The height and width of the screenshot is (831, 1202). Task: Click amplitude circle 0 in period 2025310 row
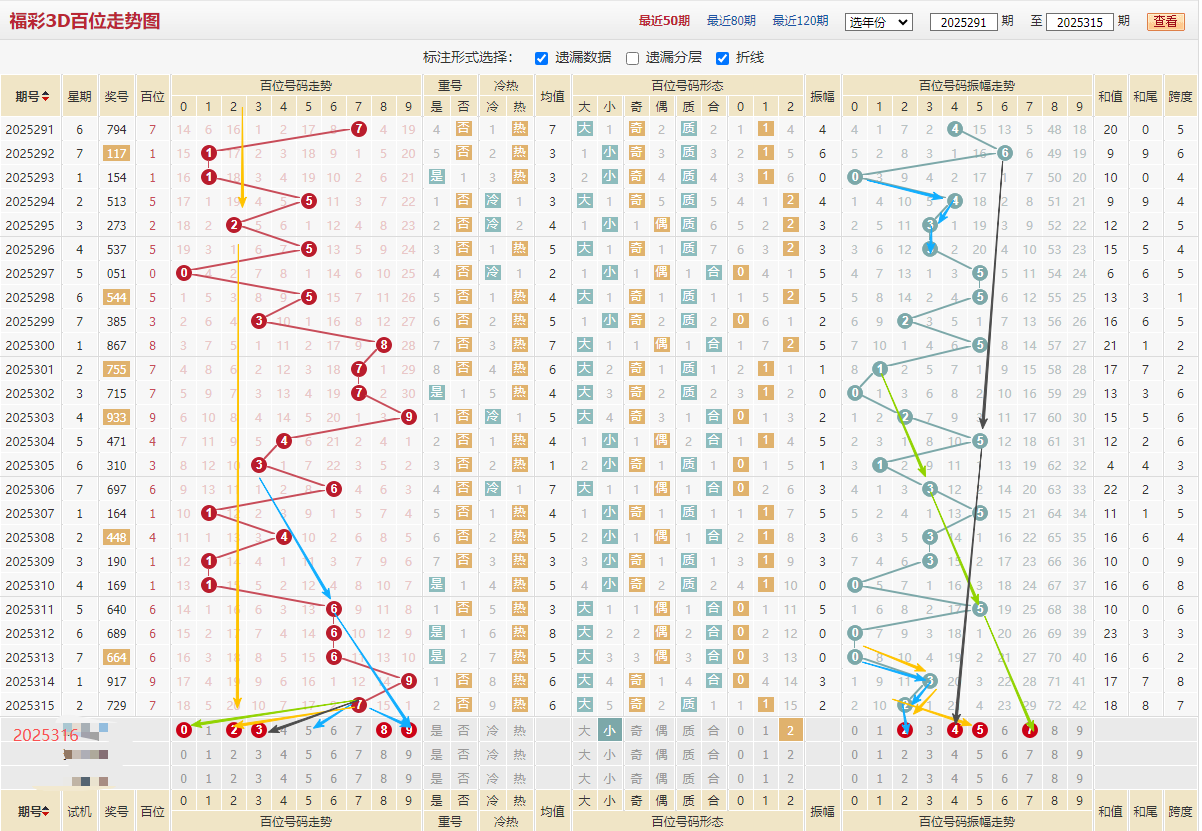855,585
